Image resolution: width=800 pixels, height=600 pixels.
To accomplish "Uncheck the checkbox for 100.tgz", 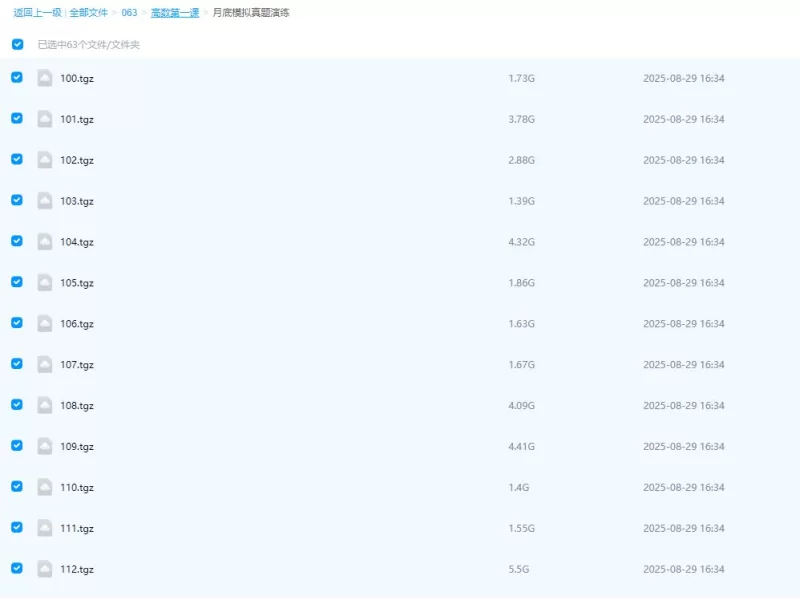I will coord(17,77).
